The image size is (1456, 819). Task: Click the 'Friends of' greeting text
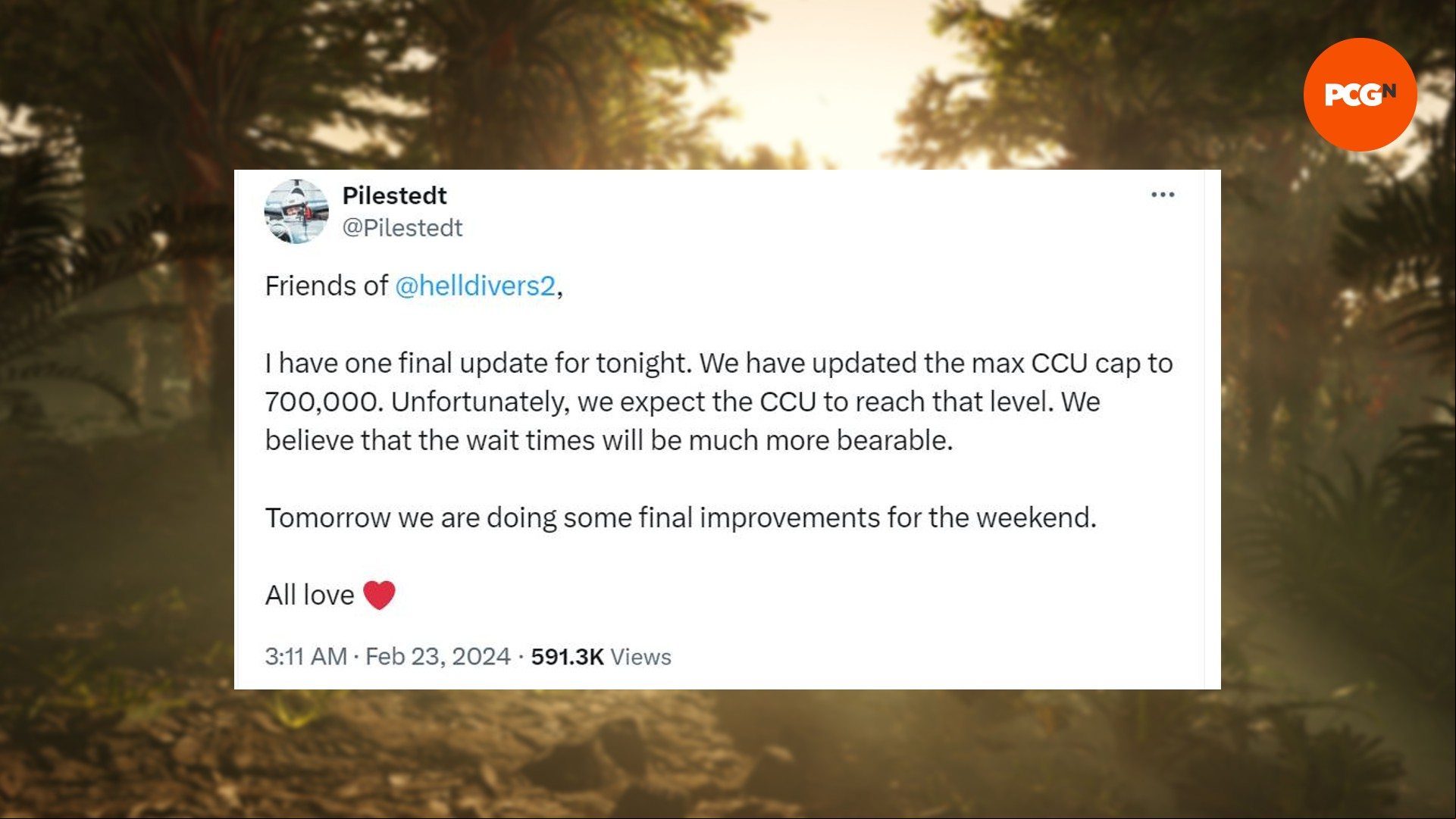click(326, 286)
